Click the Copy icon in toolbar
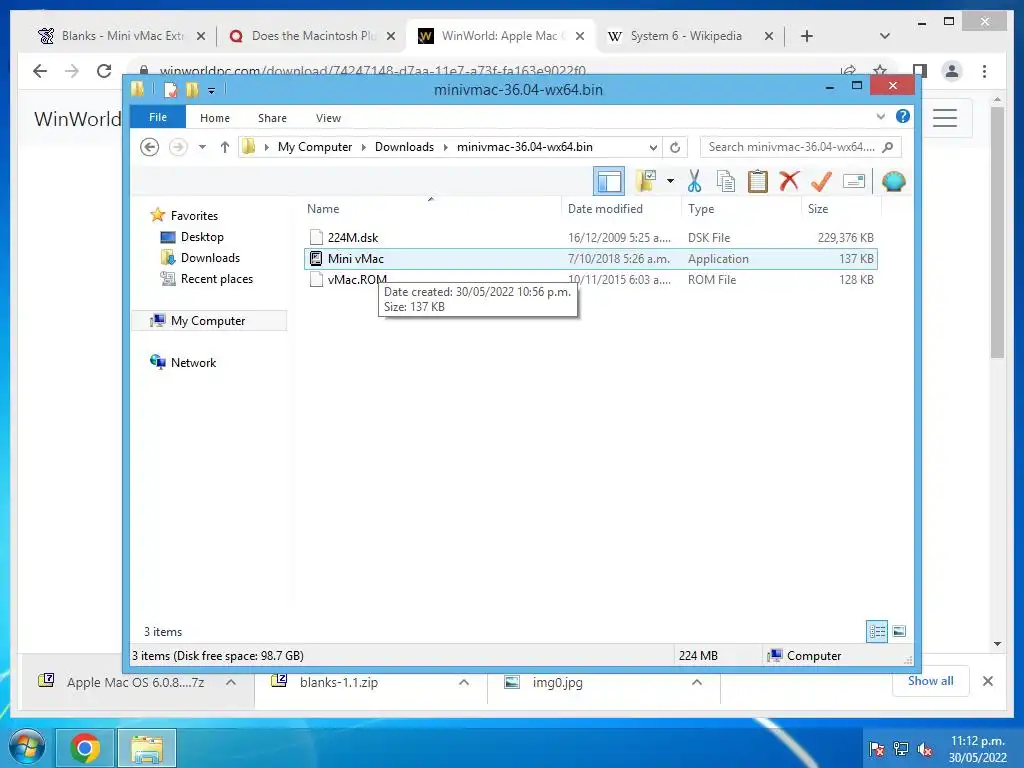The width and height of the screenshot is (1024, 768). click(726, 181)
